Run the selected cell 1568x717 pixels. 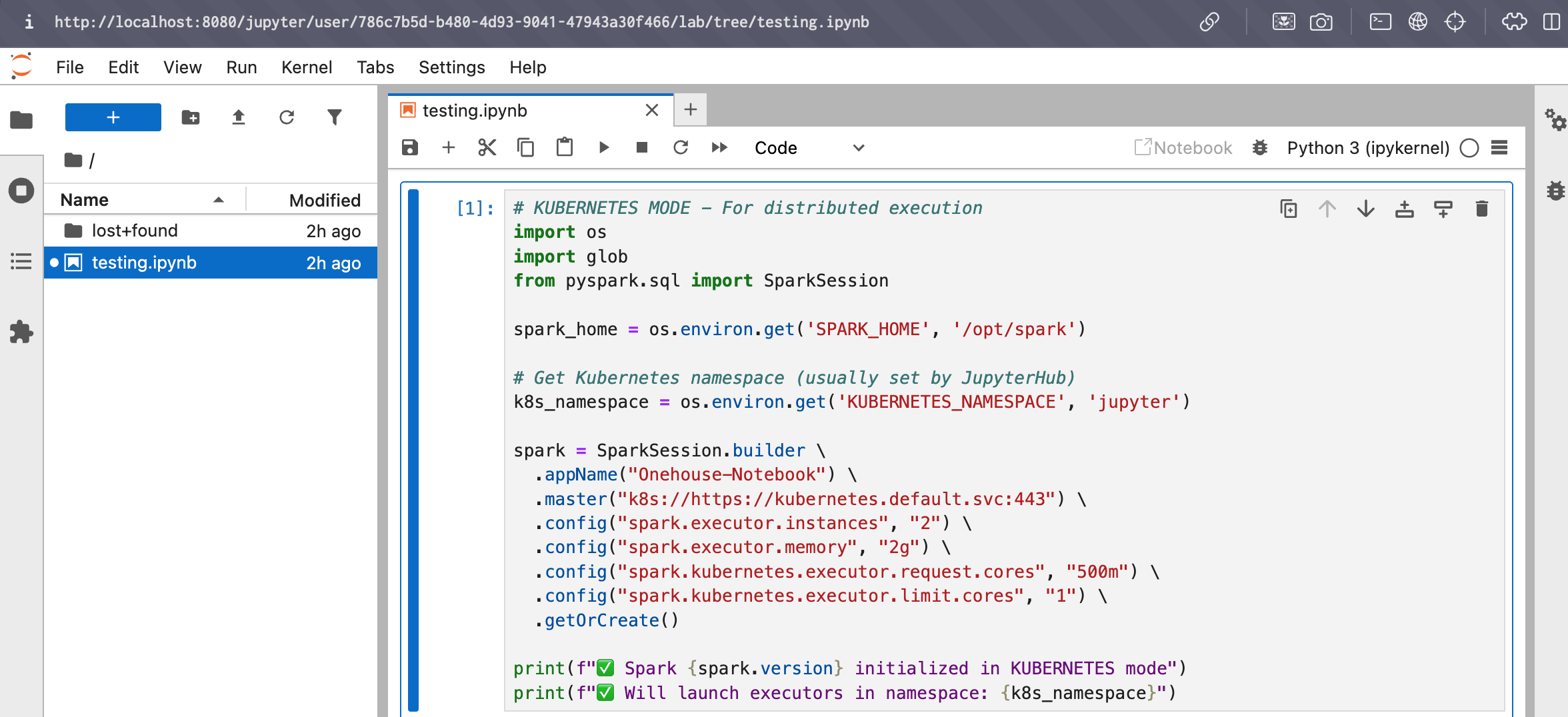[x=604, y=147]
